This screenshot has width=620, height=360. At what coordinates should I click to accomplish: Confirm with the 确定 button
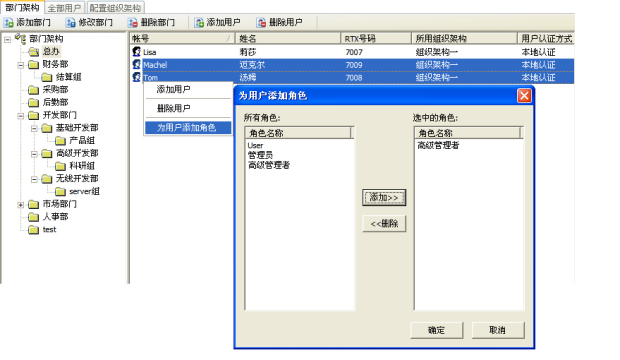437,330
